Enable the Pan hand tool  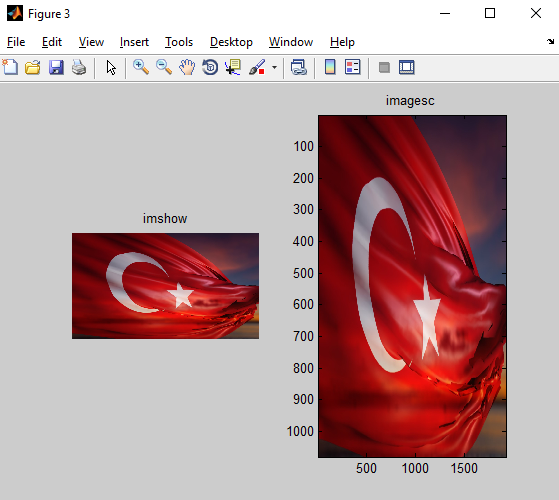tap(187, 67)
